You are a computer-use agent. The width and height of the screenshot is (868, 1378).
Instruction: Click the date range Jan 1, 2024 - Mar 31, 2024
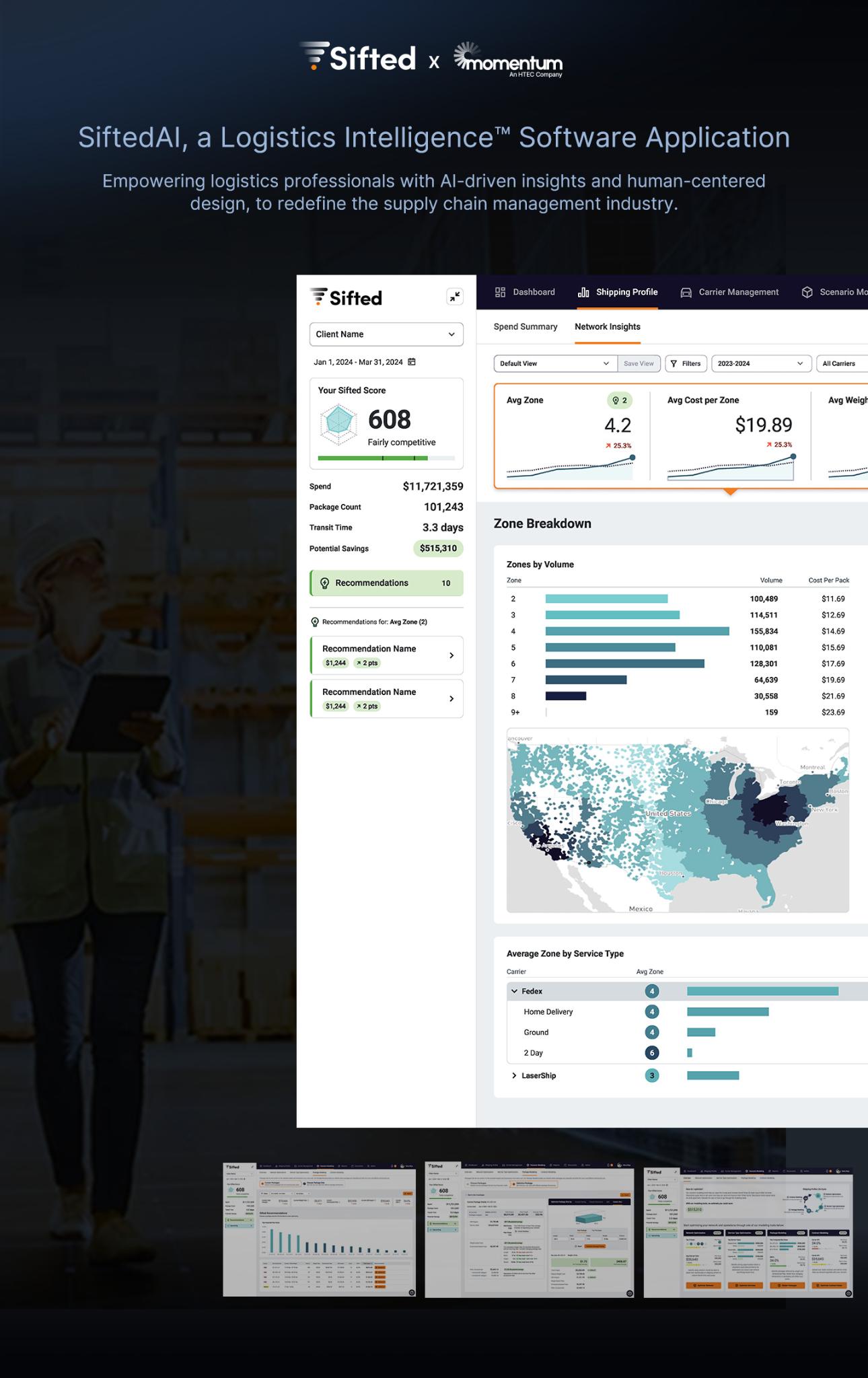click(x=358, y=362)
